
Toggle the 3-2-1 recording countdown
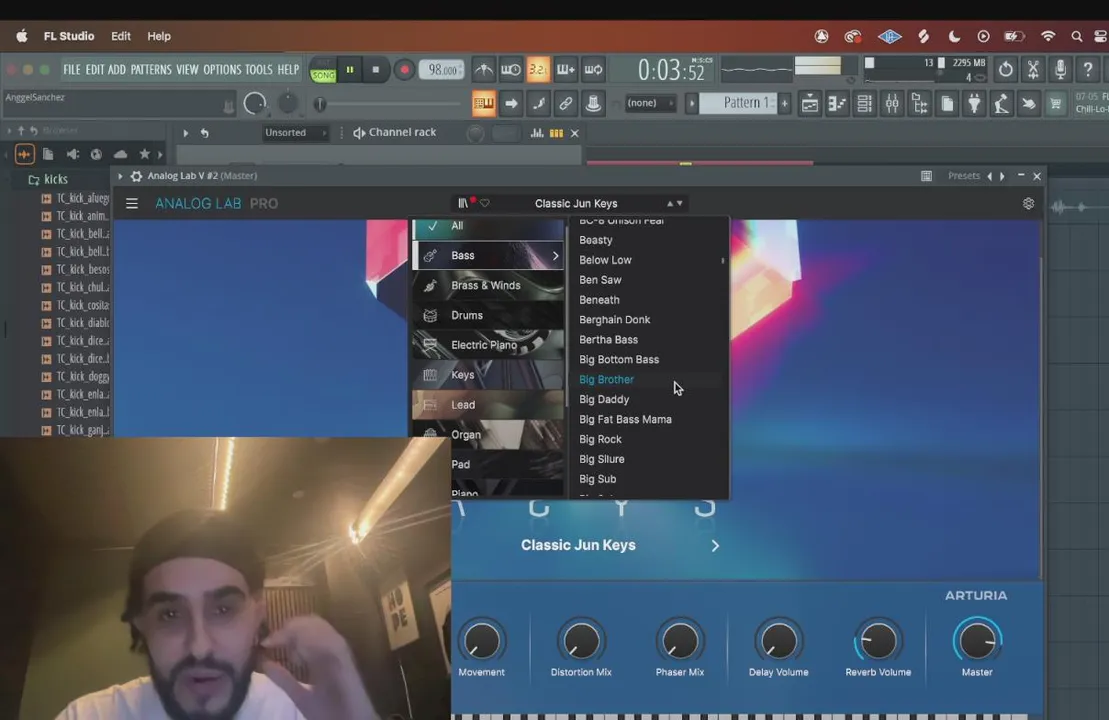pos(538,69)
